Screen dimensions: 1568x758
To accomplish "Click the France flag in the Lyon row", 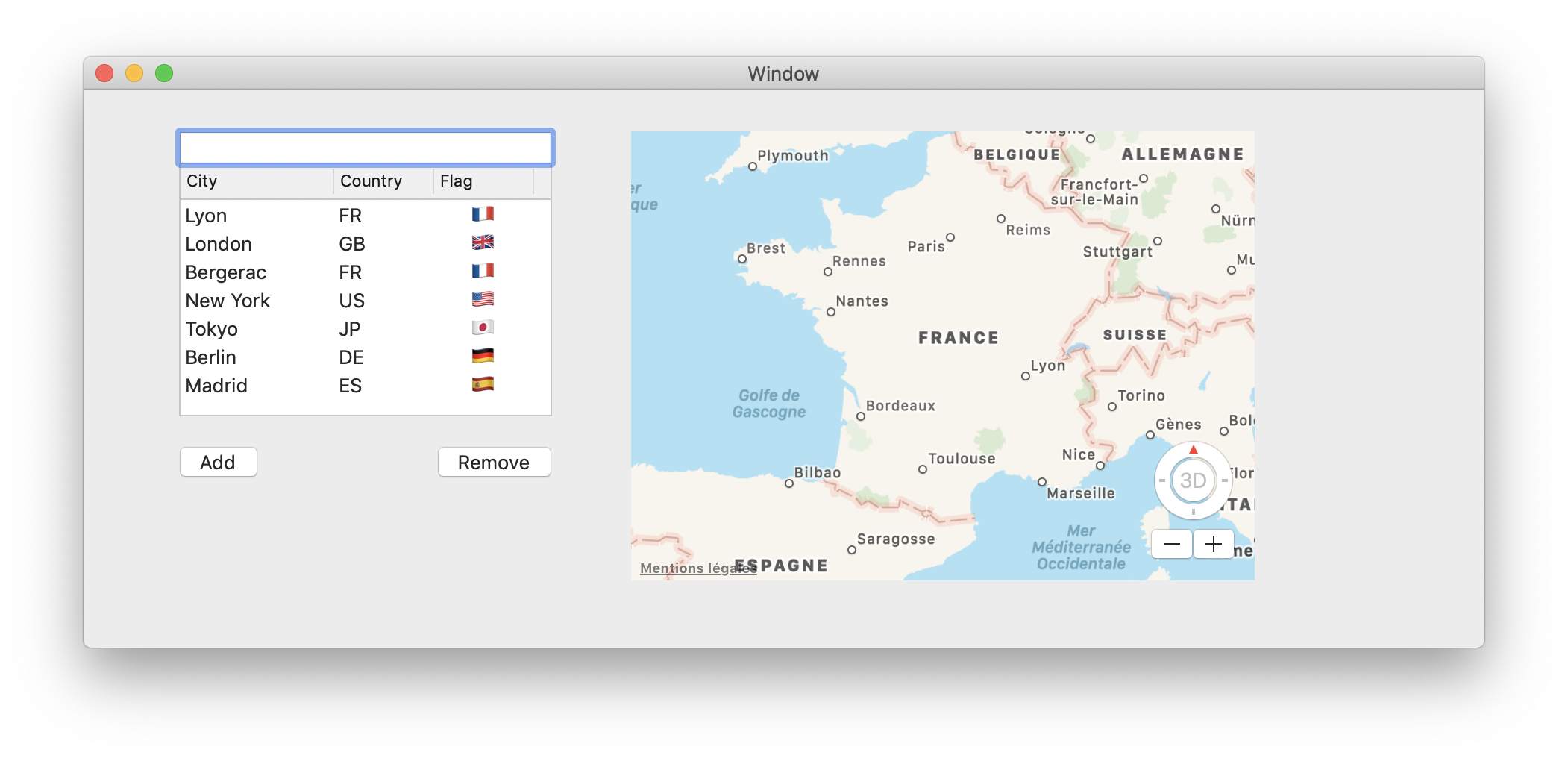I will [x=483, y=214].
